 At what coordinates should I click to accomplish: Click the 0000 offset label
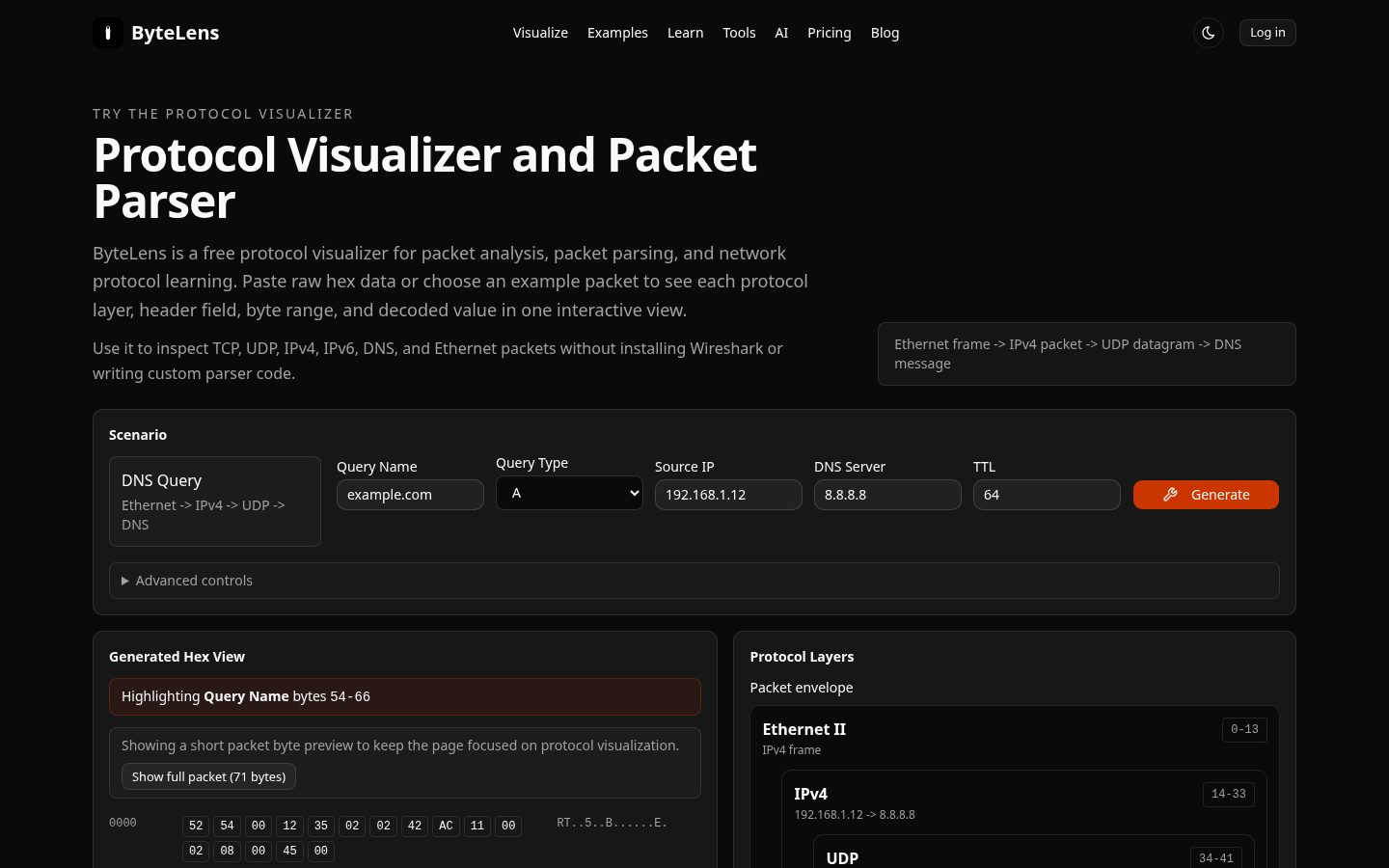pyautogui.click(x=123, y=823)
